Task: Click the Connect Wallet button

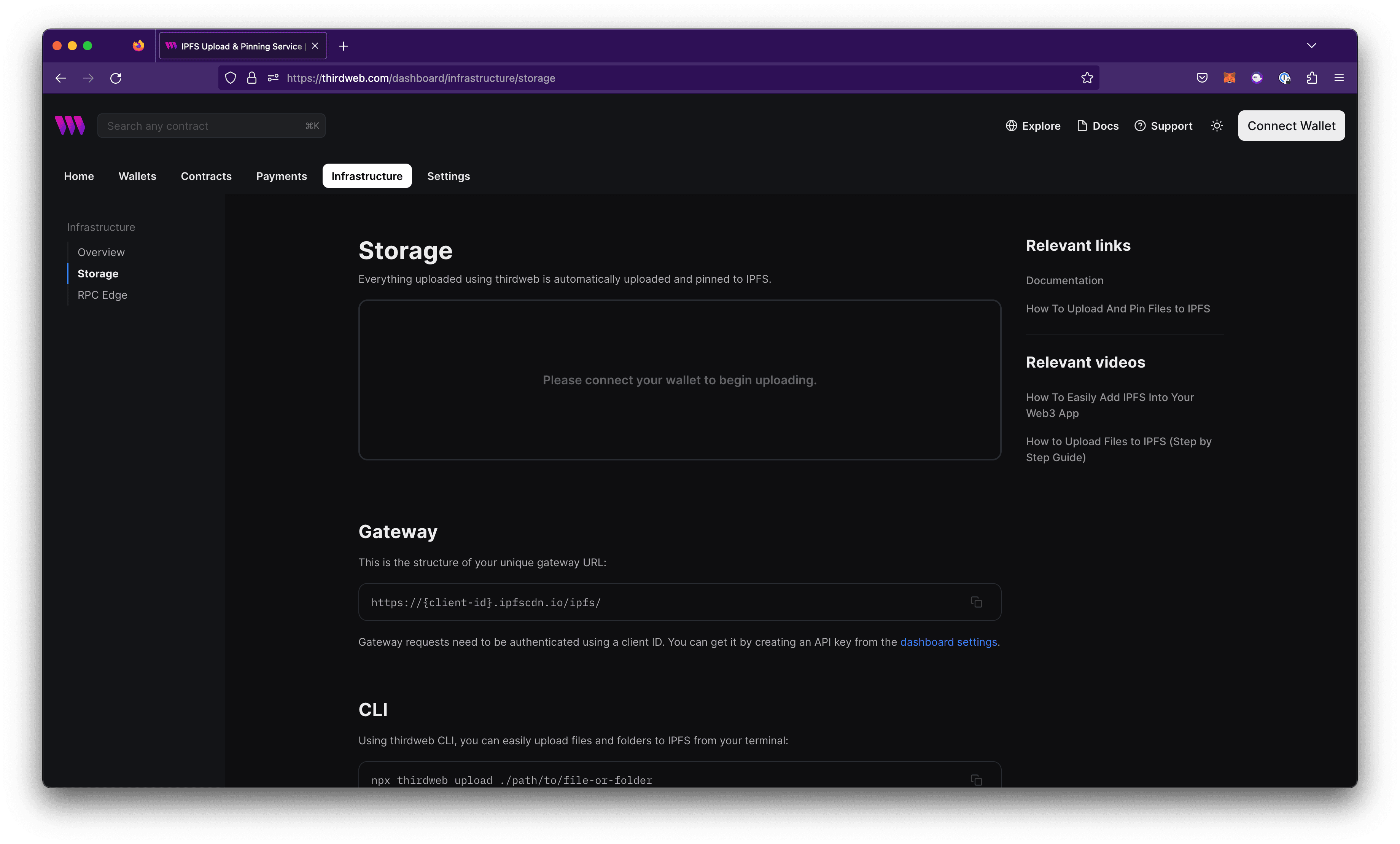Action: point(1291,125)
